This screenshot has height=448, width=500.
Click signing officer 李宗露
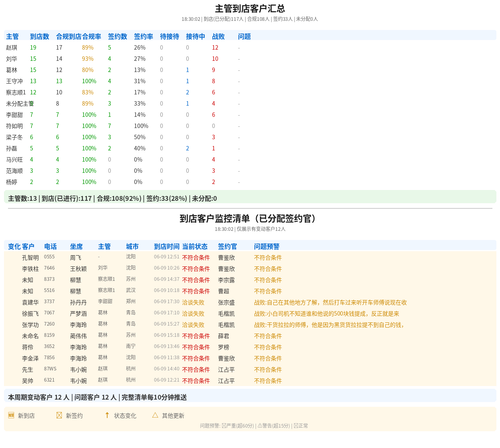[x=226, y=280]
